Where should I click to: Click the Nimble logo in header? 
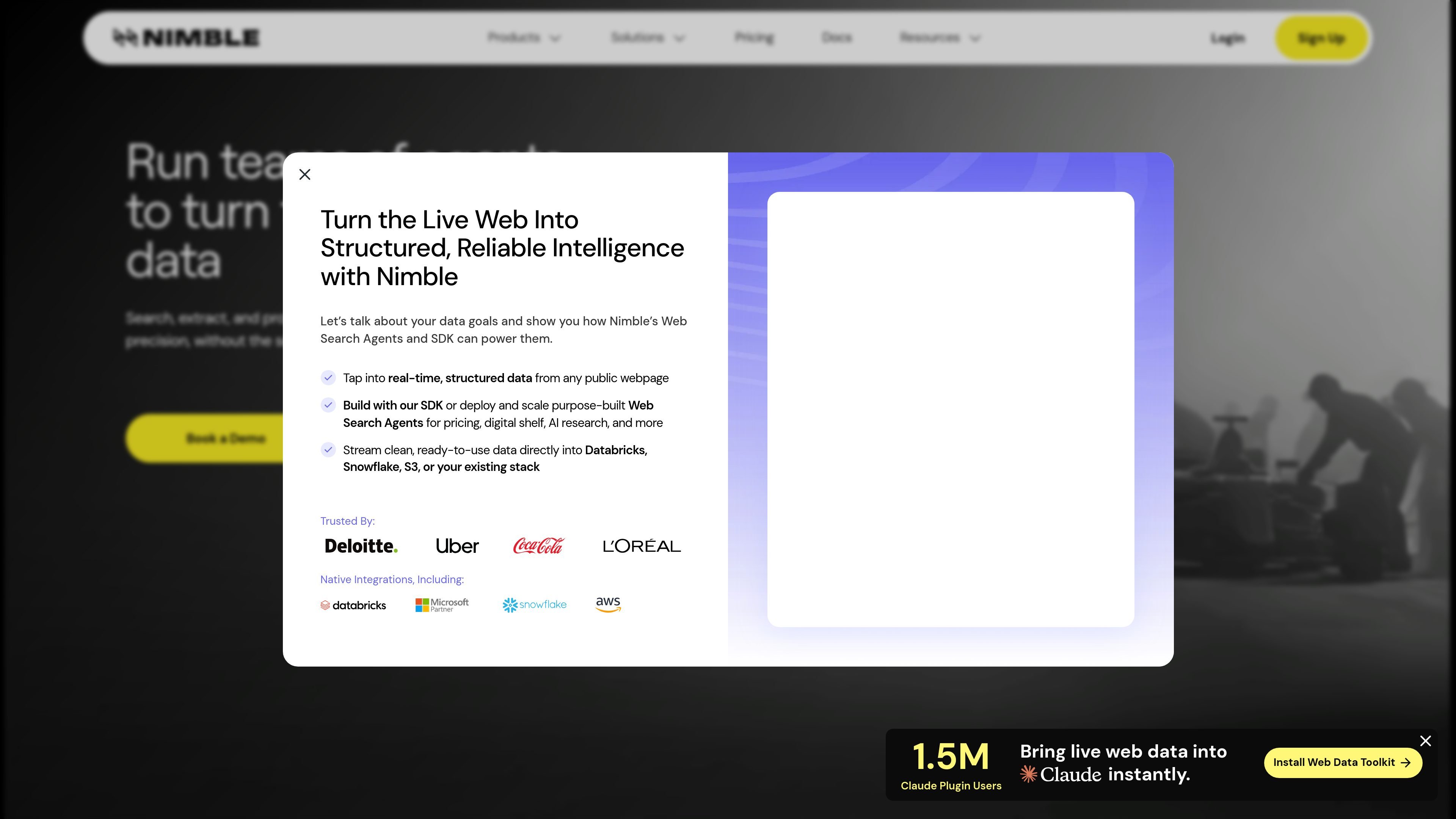coord(186,38)
